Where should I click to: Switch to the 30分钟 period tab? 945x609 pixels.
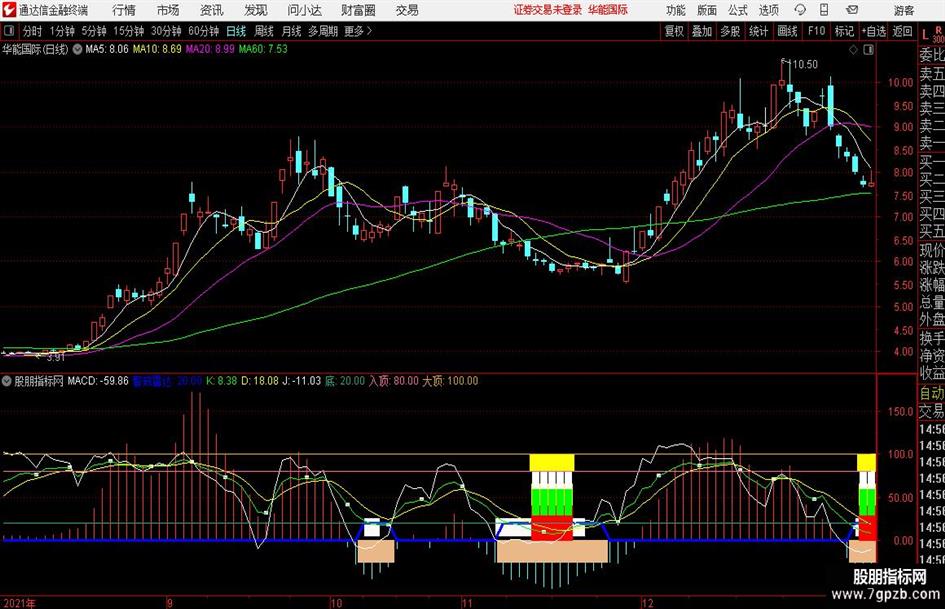(x=166, y=31)
